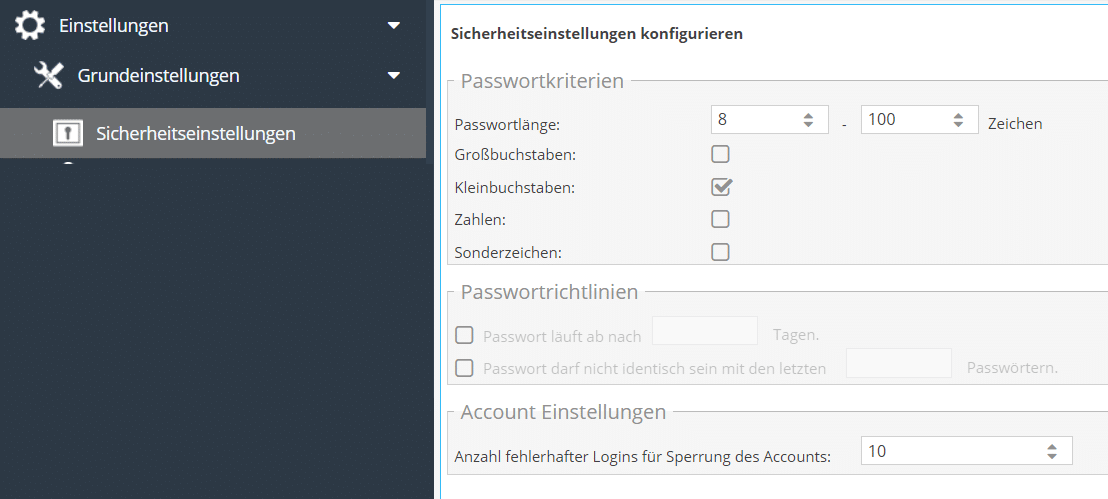Click the failed logins spinner arrows
Viewport: 1108px width, 499px height.
point(1051,451)
